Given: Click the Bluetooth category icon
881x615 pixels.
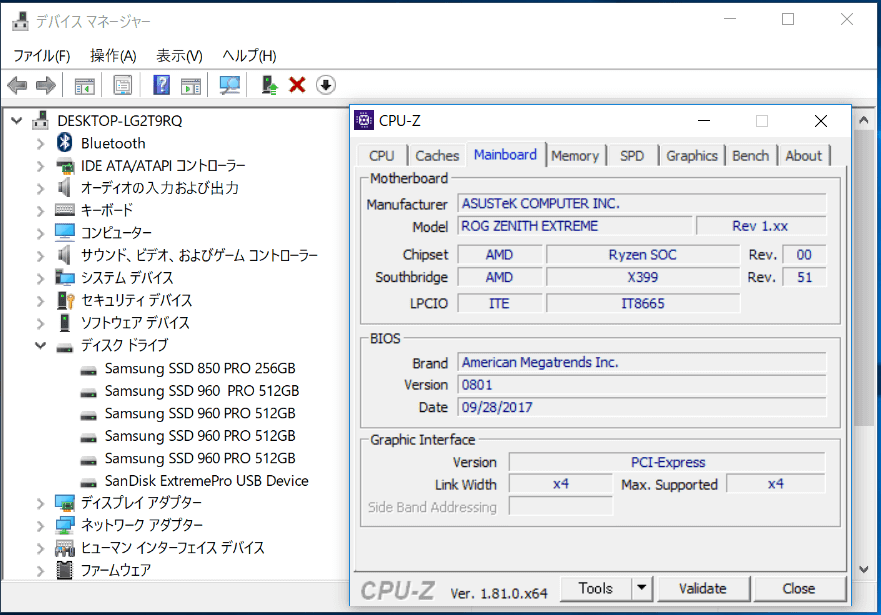Looking at the screenshot, I should (x=65, y=143).
